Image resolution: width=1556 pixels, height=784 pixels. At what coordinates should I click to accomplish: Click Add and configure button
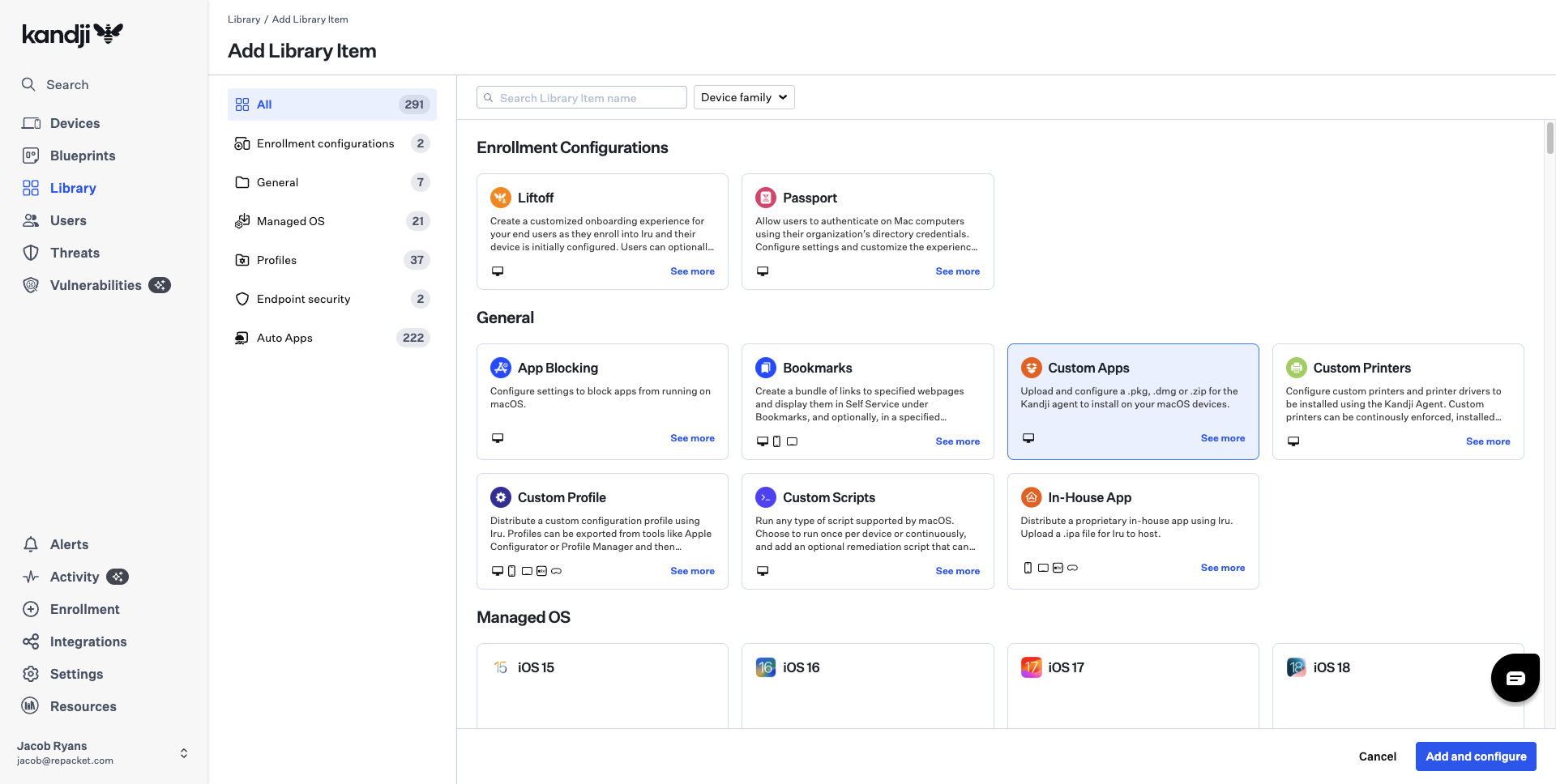pyautogui.click(x=1476, y=756)
